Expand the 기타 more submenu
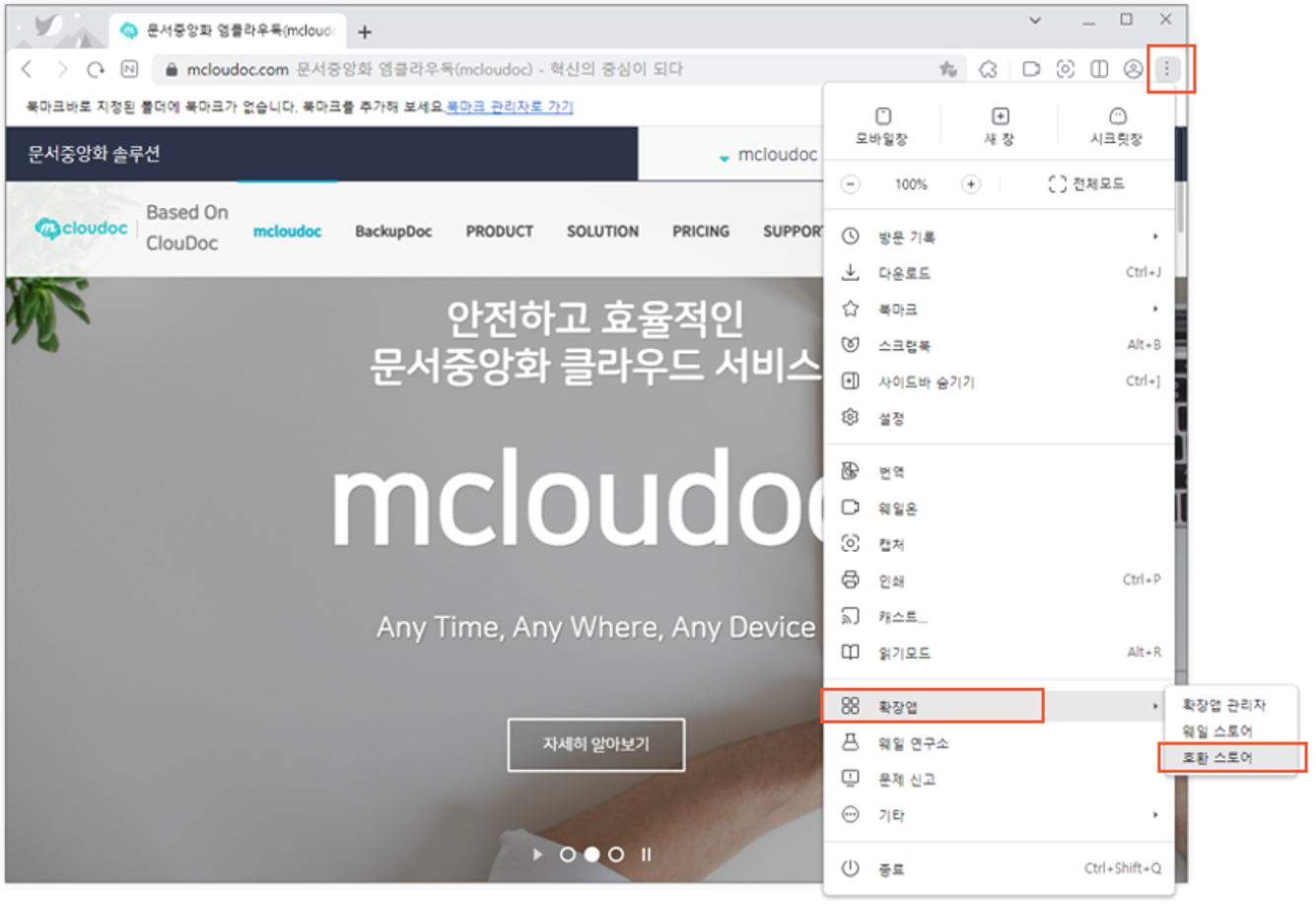Image resolution: width=1316 pixels, height=905 pixels. [x=999, y=816]
